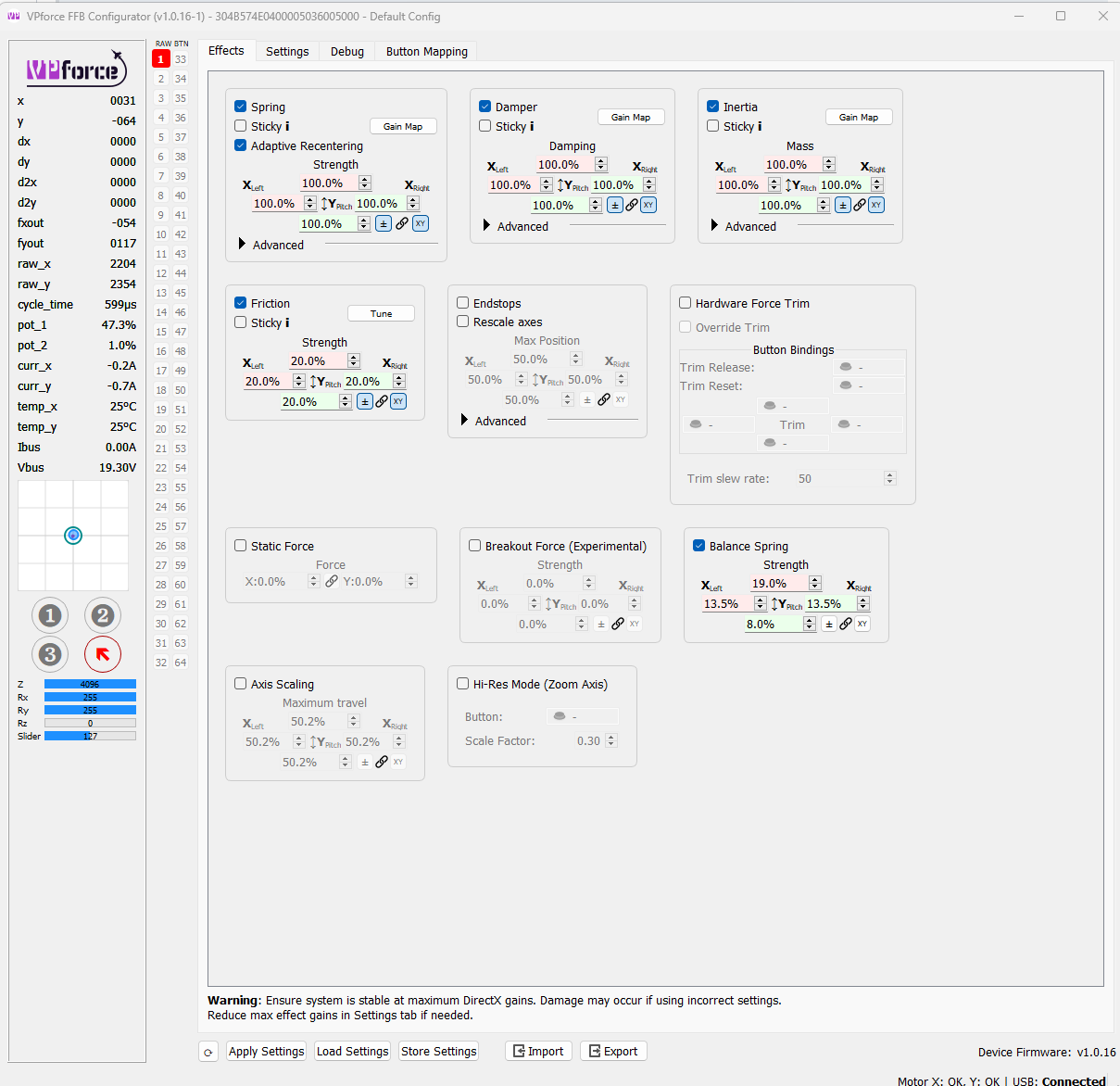Enable the Hardware Force Trim checkbox
The width and height of the screenshot is (1120, 1086).
pos(686,303)
